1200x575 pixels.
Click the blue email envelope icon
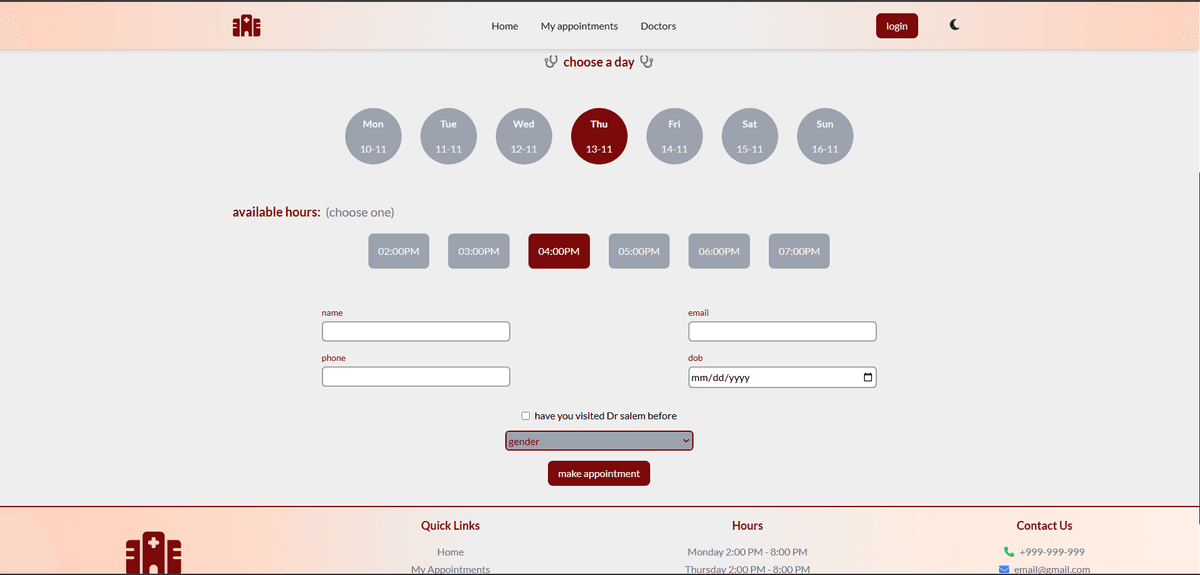tap(1004, 569)
